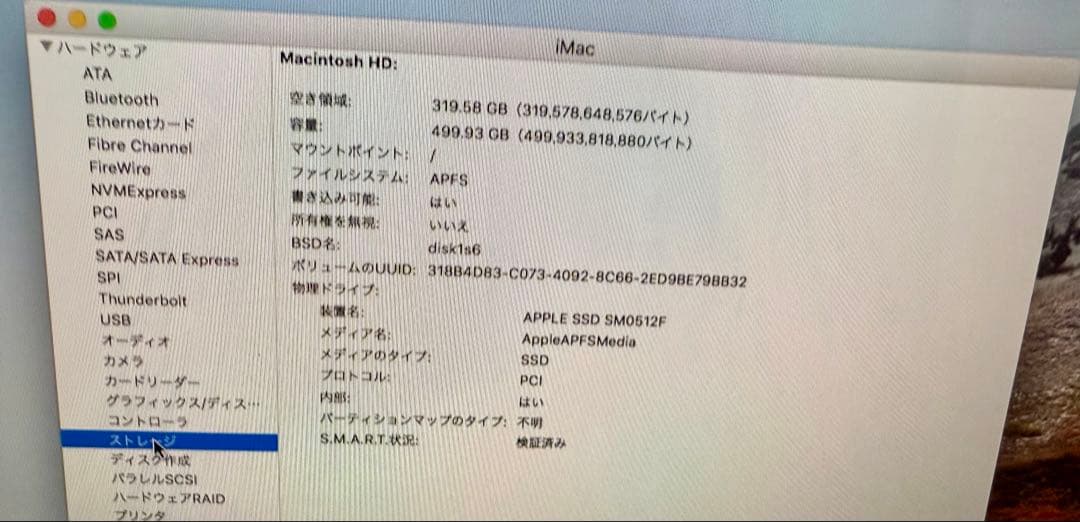
Task: Select PCI in the sidebar
Action: click(105, 213)
